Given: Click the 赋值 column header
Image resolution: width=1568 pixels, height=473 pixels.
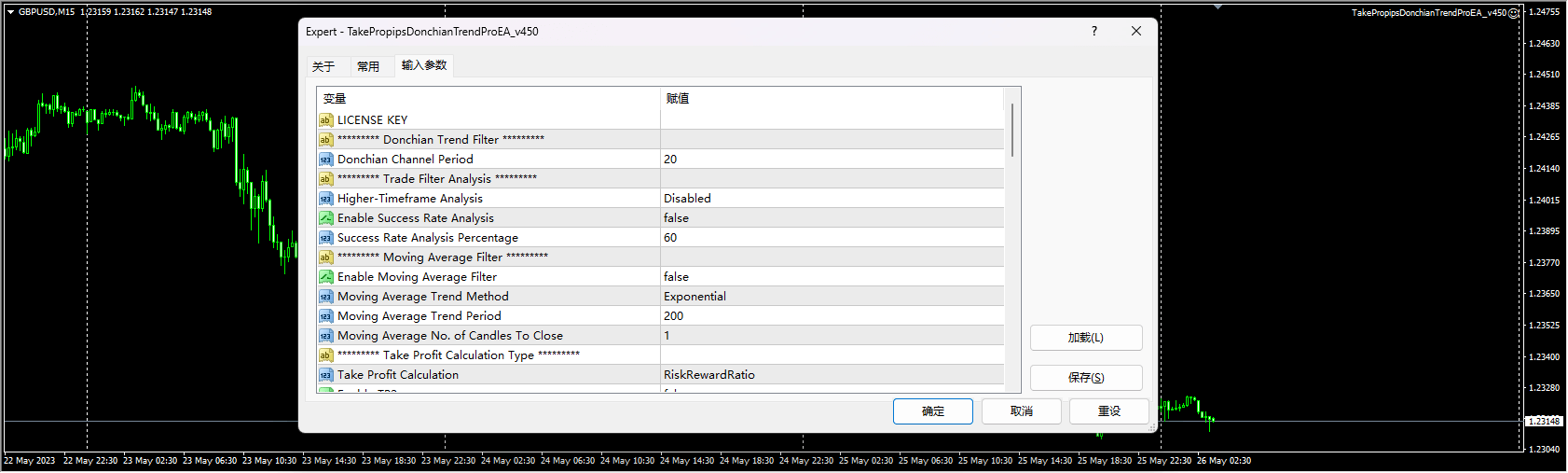Looking at the screenshot, I should (x=832, y=98).
